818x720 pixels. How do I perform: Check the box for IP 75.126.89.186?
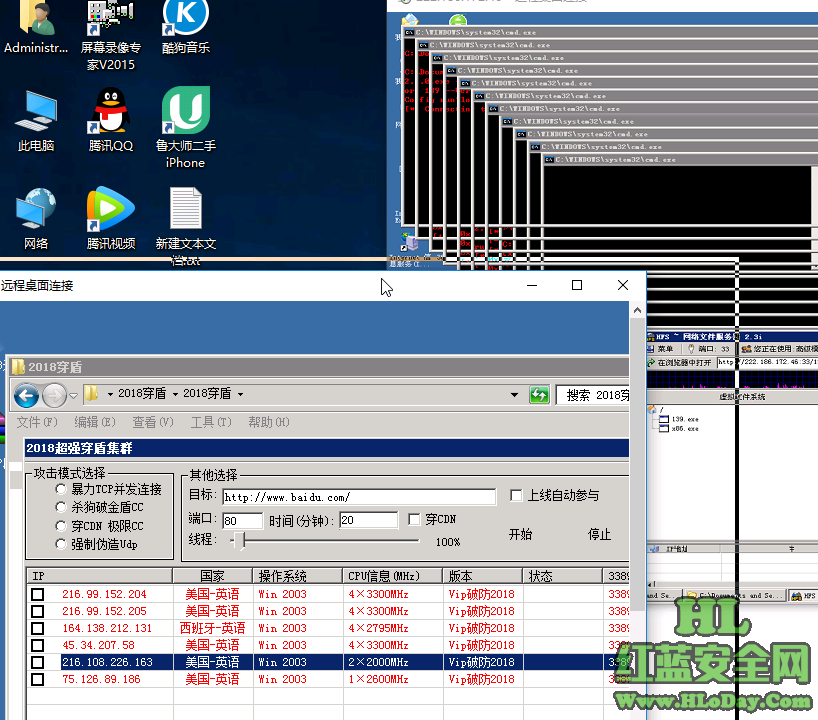(x=38, y=679)
